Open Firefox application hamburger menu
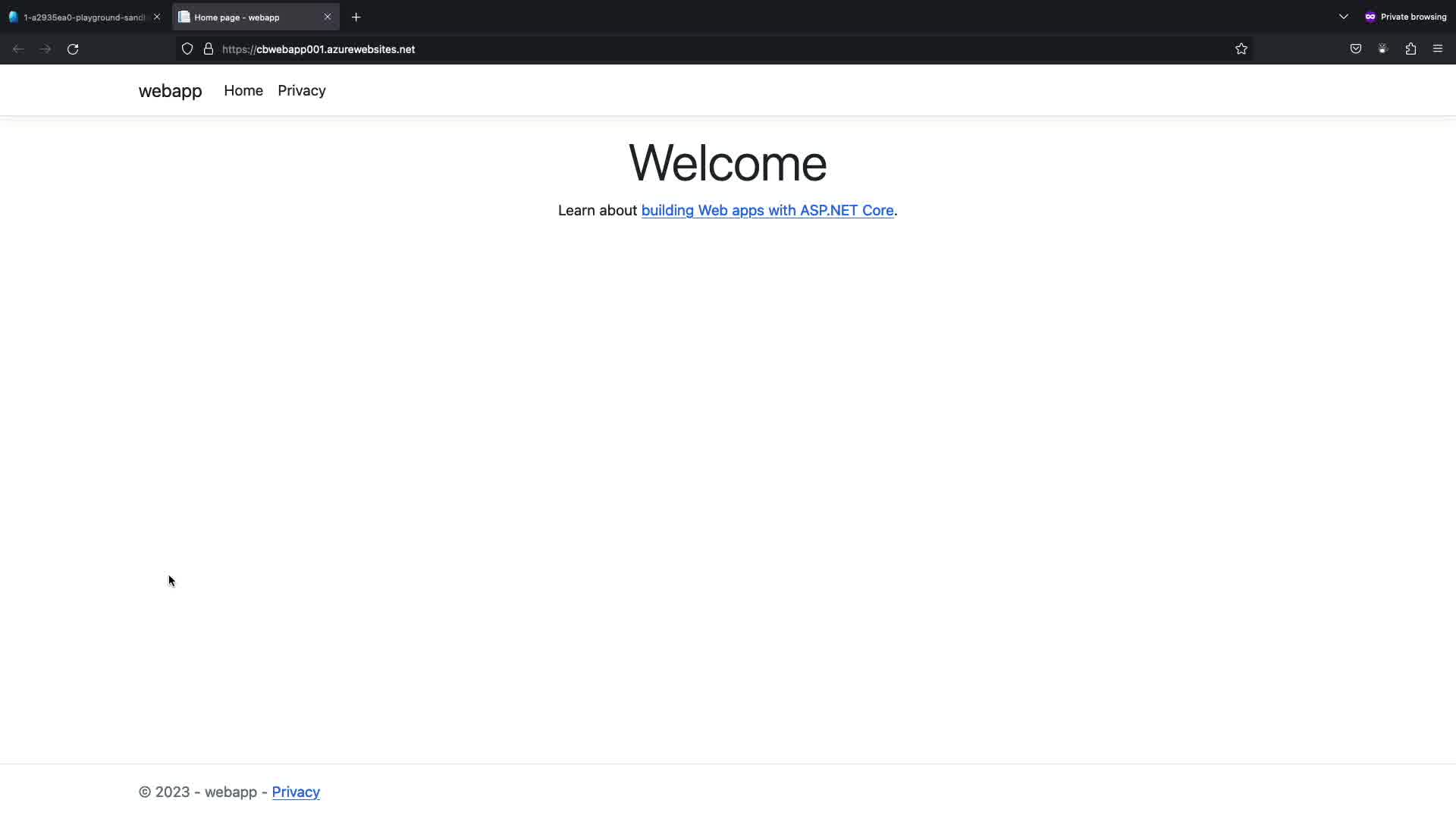 (x=1438, y=49)
